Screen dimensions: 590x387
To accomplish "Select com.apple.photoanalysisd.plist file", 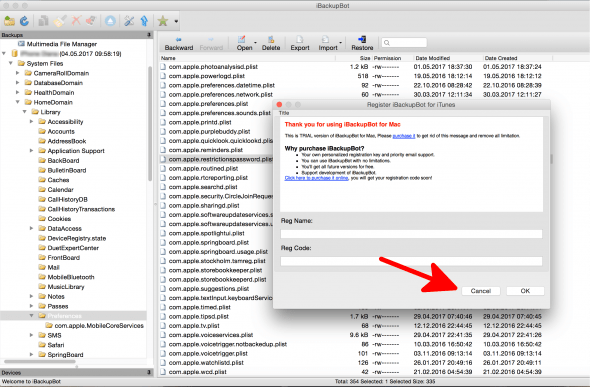I will (213, 67).
